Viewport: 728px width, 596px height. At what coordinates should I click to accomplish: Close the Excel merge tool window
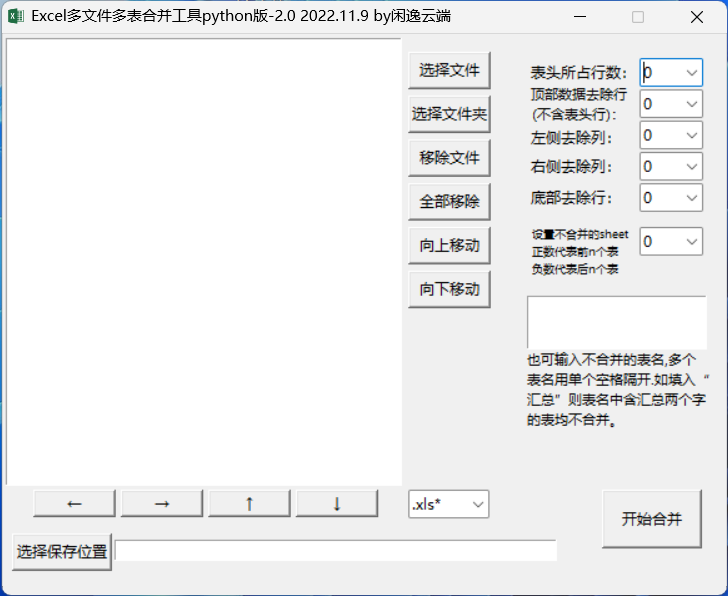tap(696, 17)
